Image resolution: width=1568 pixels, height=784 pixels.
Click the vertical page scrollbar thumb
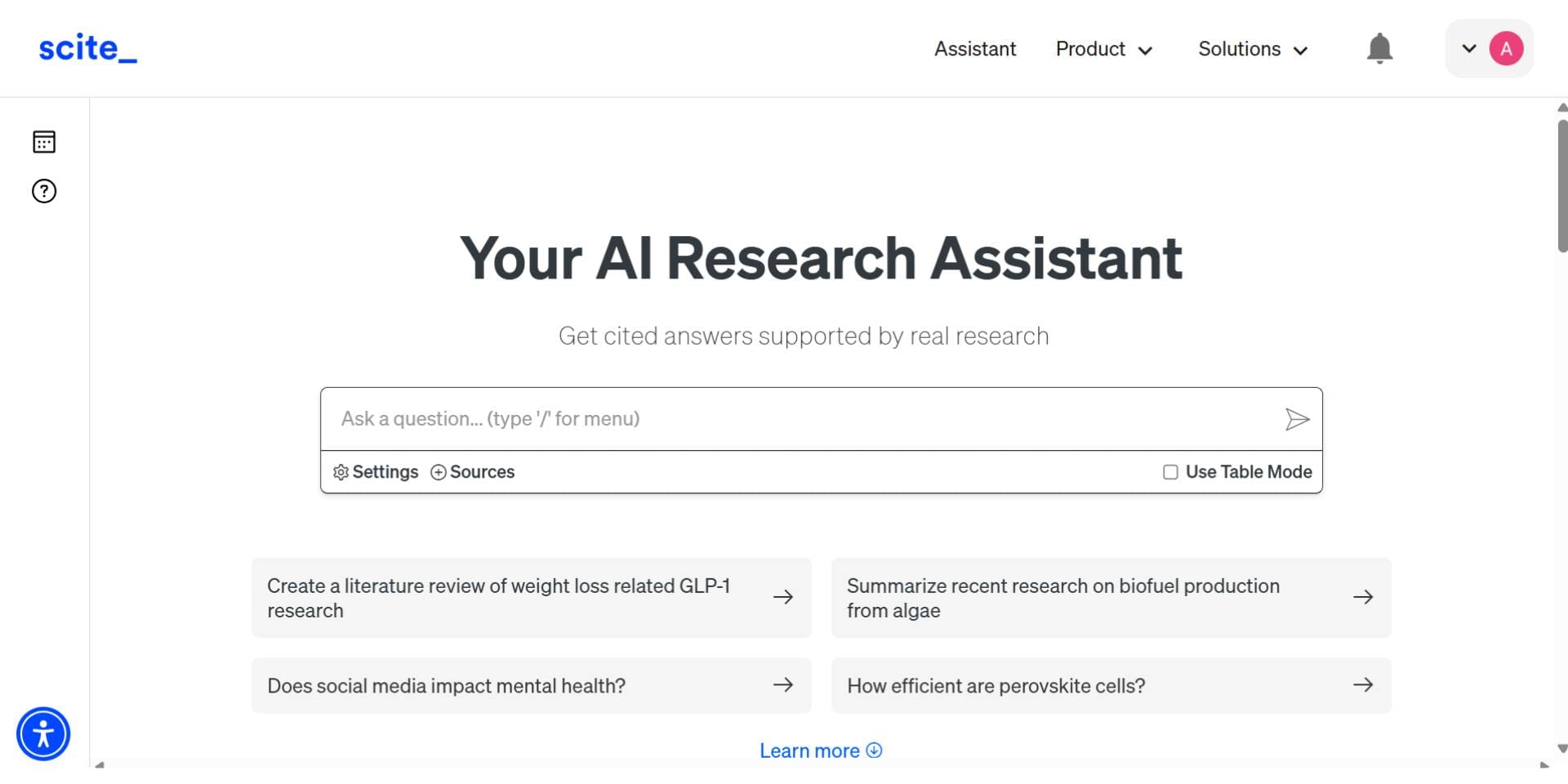click(1562, 186)
